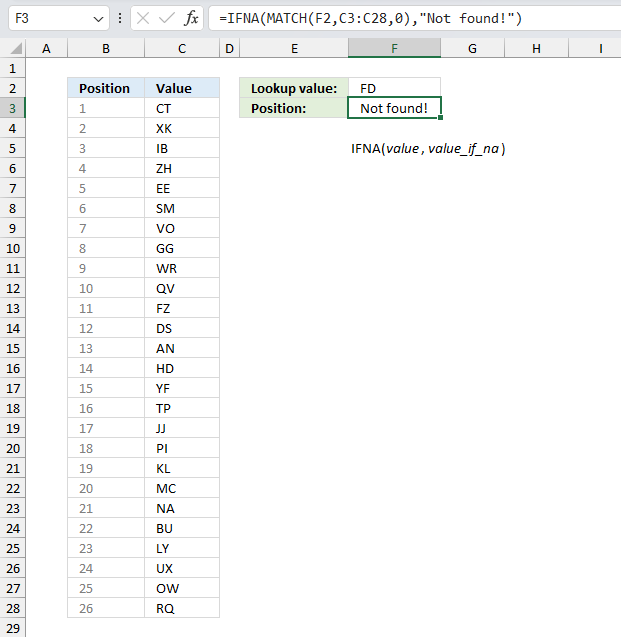Click the cell containing LY
This screenshot has height=637, width=621.
tap(182, 548)
